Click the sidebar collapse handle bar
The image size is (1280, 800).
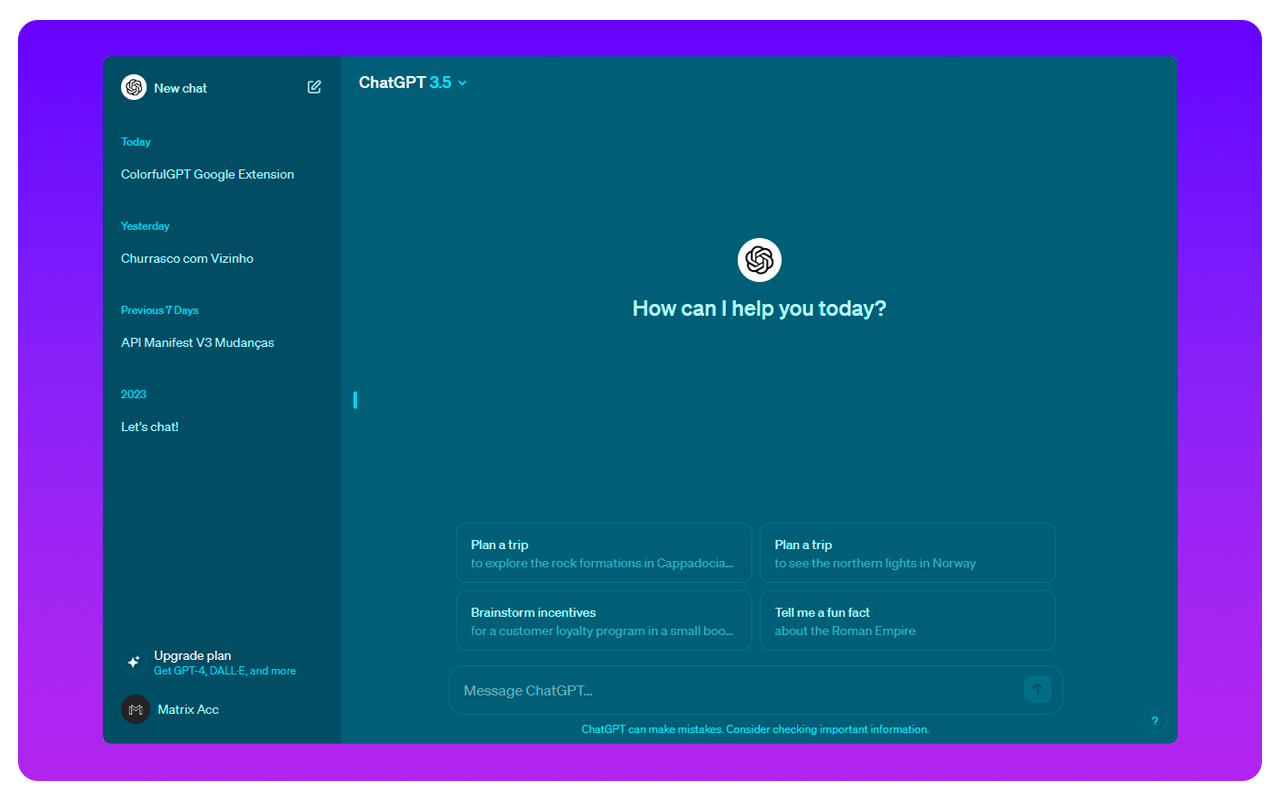click(x=355, y=400)
